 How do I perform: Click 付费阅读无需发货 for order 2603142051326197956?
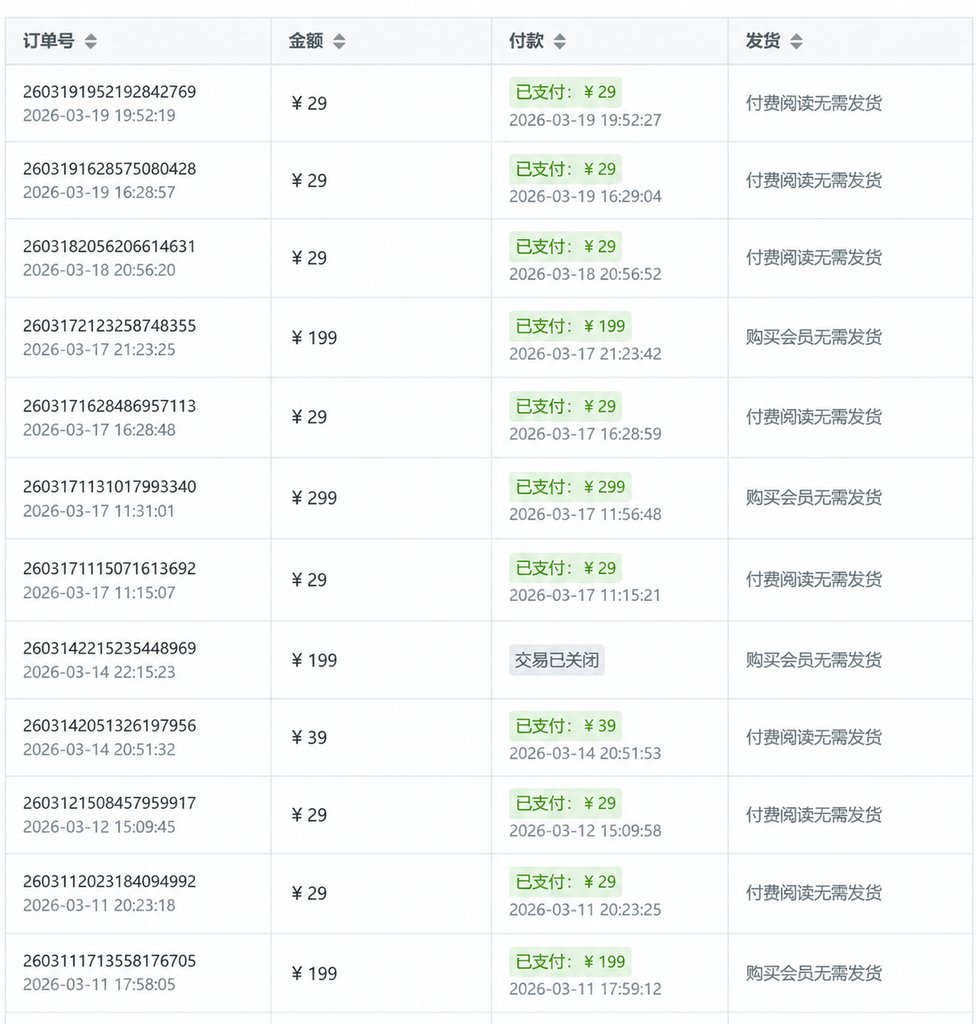pyautogui.click(x=814, y=737)
